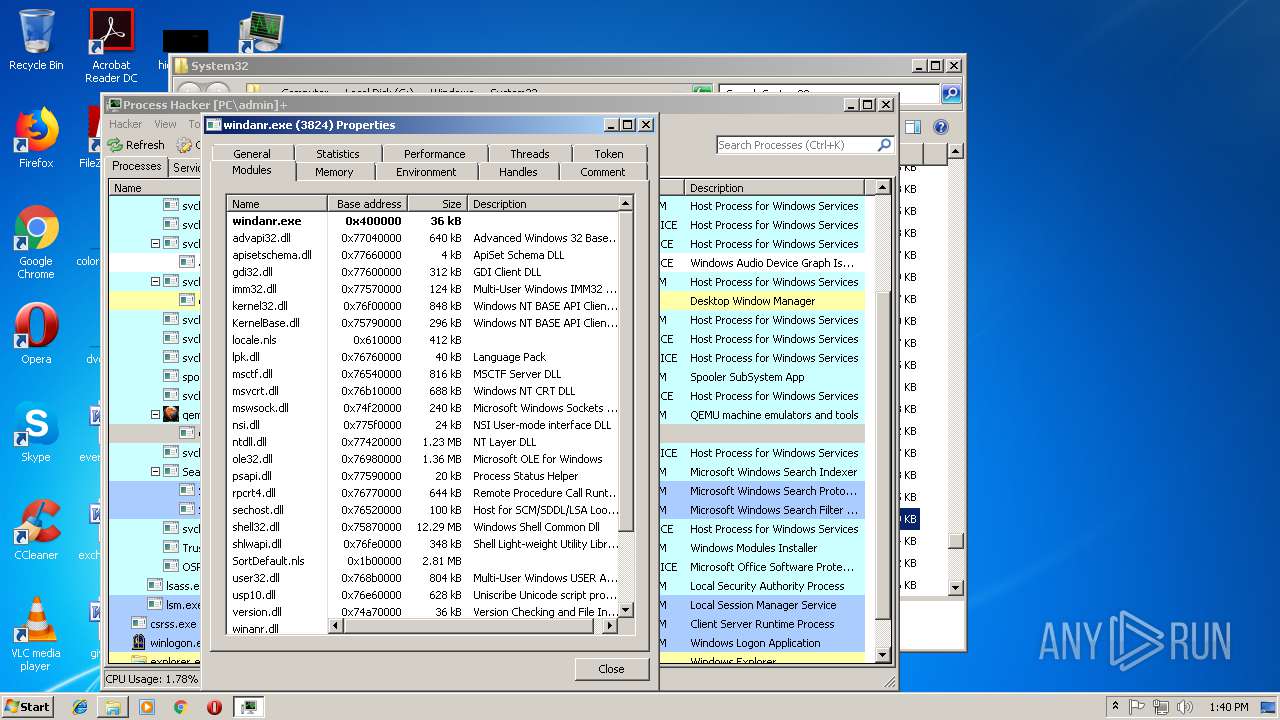
Task: Sort modules by Name column header
Action: pos(277,203)
